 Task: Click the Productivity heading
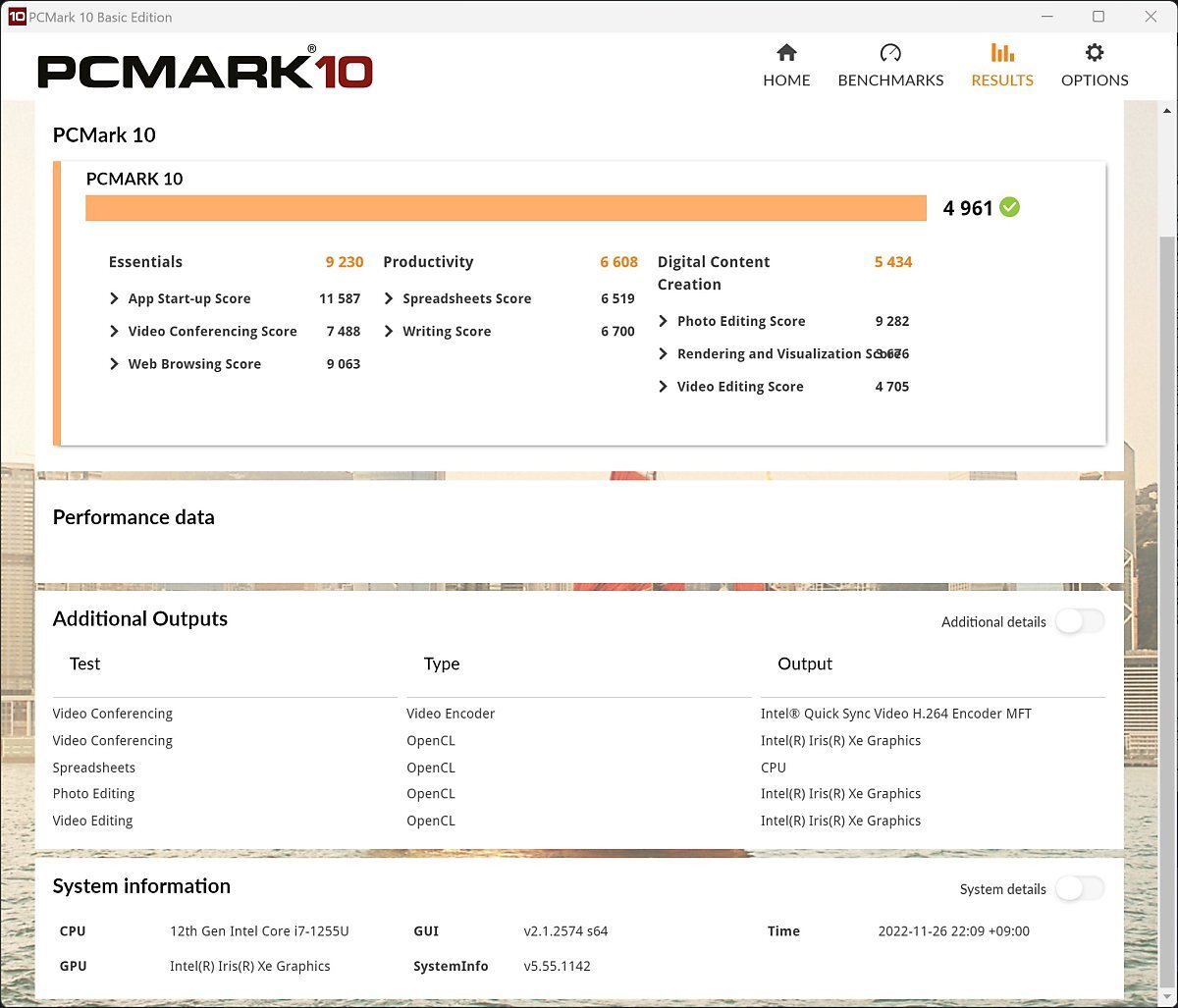[x=428, y=262]
